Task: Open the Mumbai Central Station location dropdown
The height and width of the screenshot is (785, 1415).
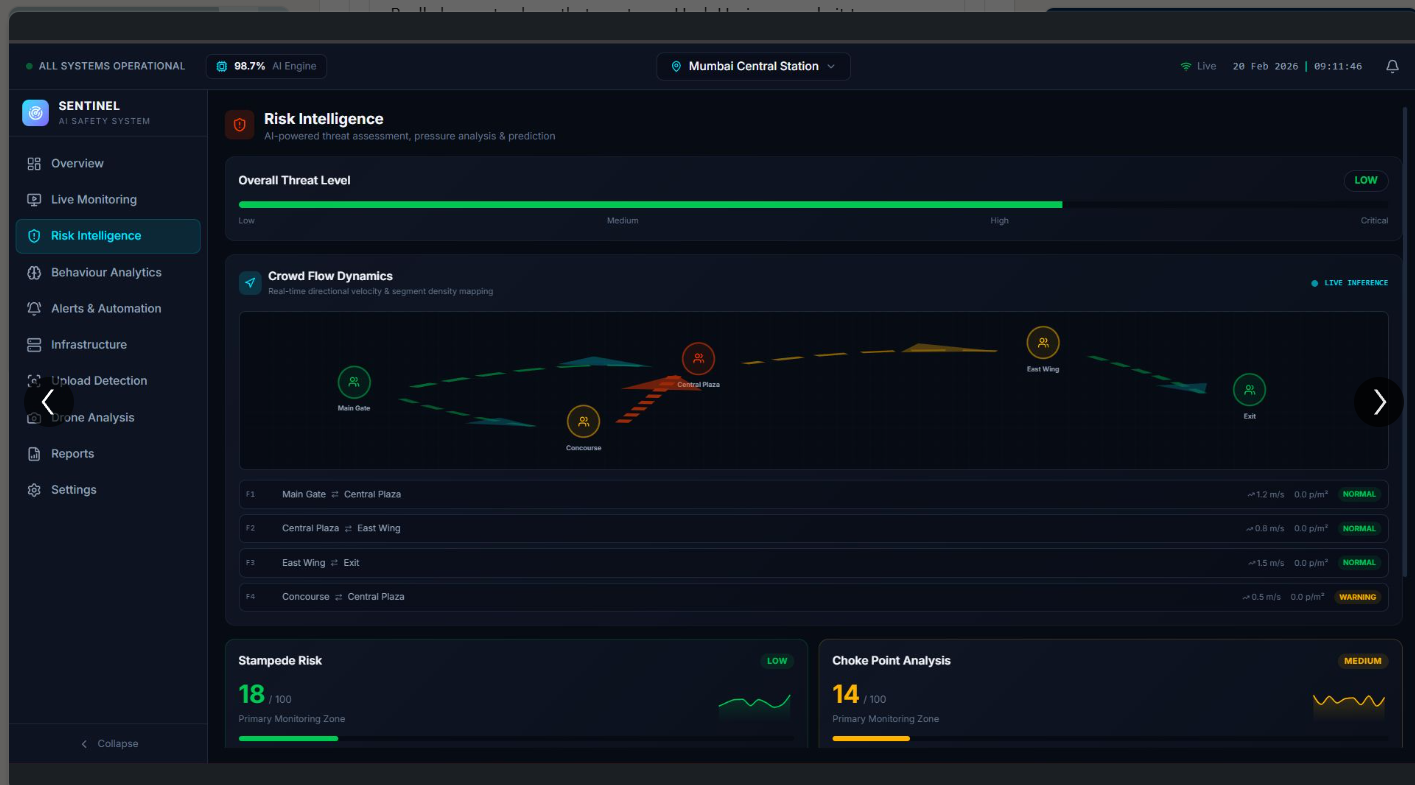Action: [753, 66]
